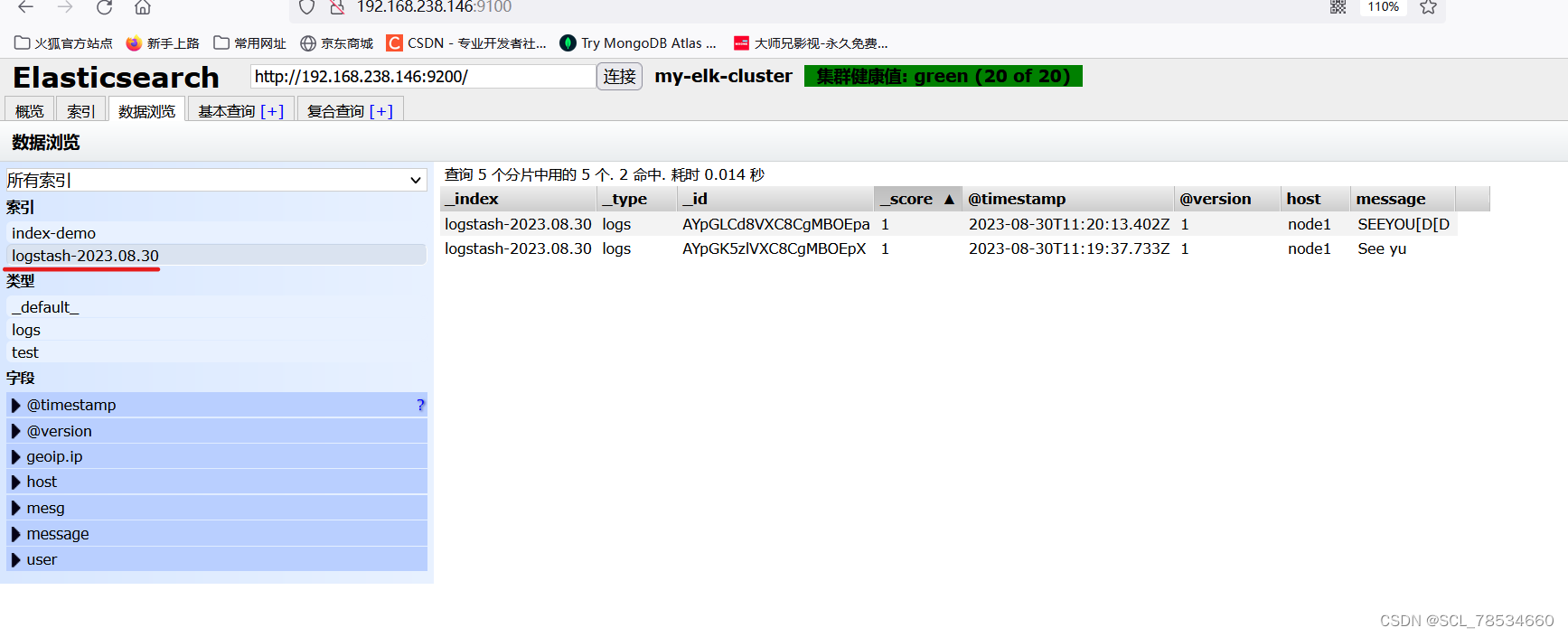Open 大师兄影视 bookmark

pyautogui.click(x=811, y=43)
